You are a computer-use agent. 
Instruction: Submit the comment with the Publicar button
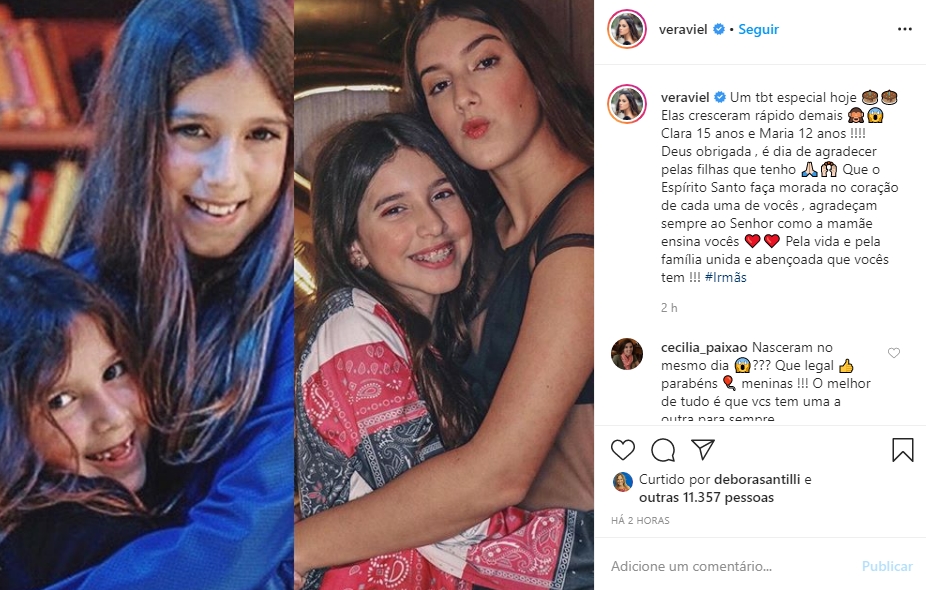point(887,566)
